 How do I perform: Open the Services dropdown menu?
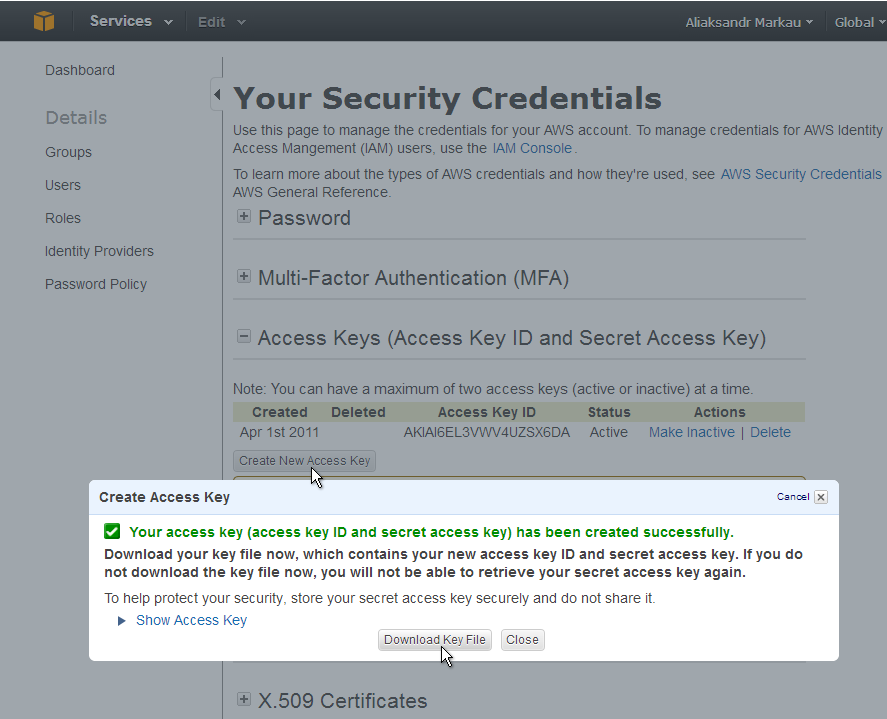[x=131, y=21]
